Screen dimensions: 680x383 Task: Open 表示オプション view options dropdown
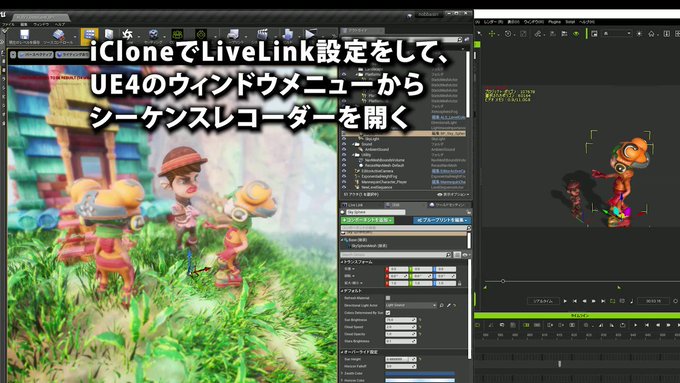[x=453, y=194]
